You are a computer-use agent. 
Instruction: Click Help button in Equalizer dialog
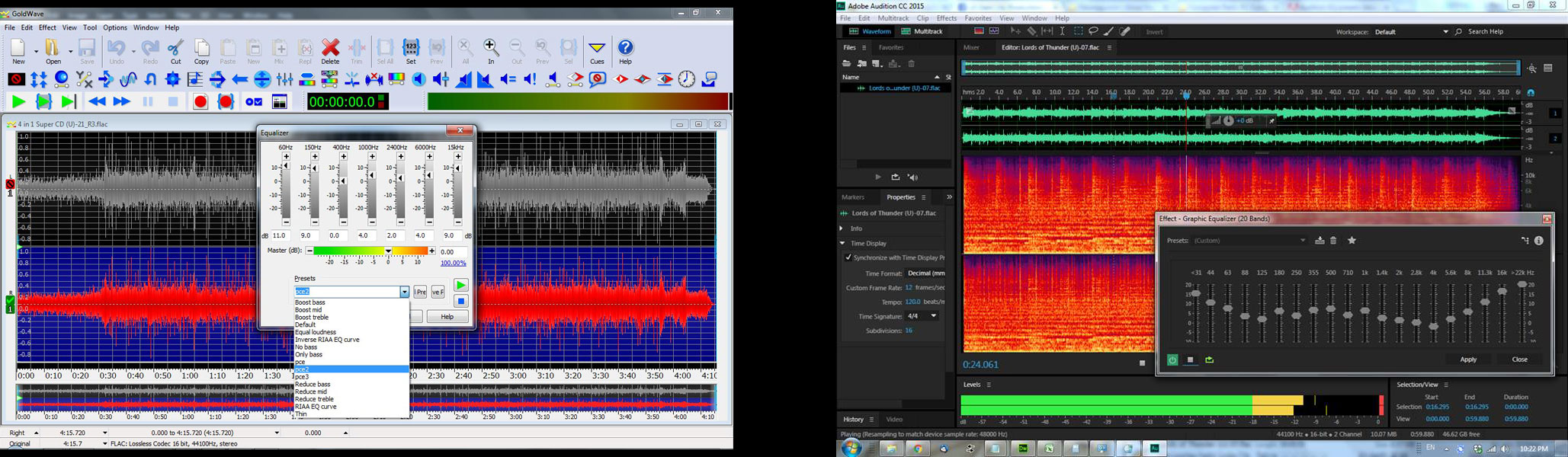click(447, 317)
